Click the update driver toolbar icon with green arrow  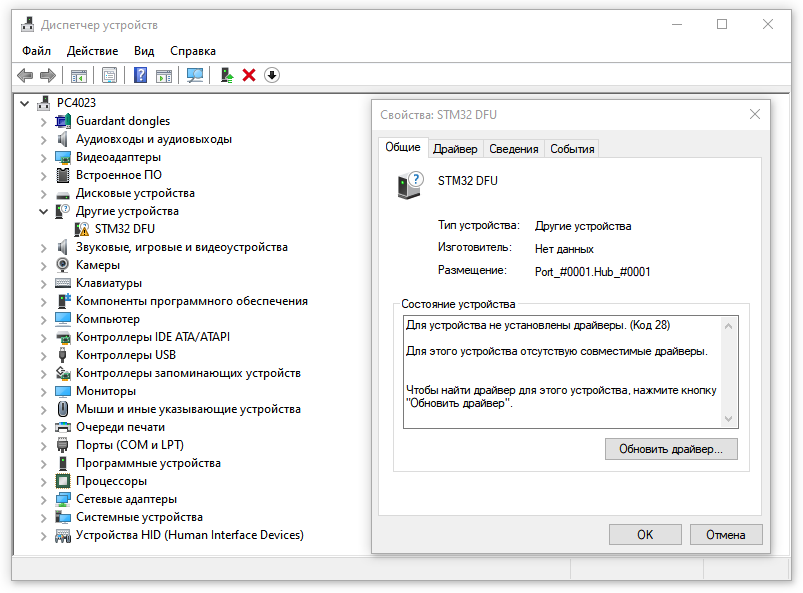[227, 75]
